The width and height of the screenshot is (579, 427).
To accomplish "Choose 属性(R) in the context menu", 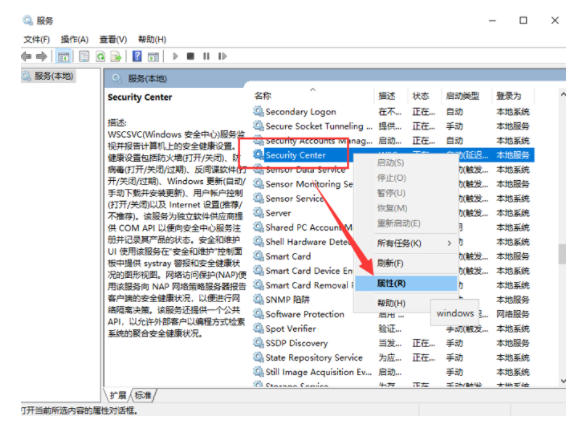I will point(406,283).
